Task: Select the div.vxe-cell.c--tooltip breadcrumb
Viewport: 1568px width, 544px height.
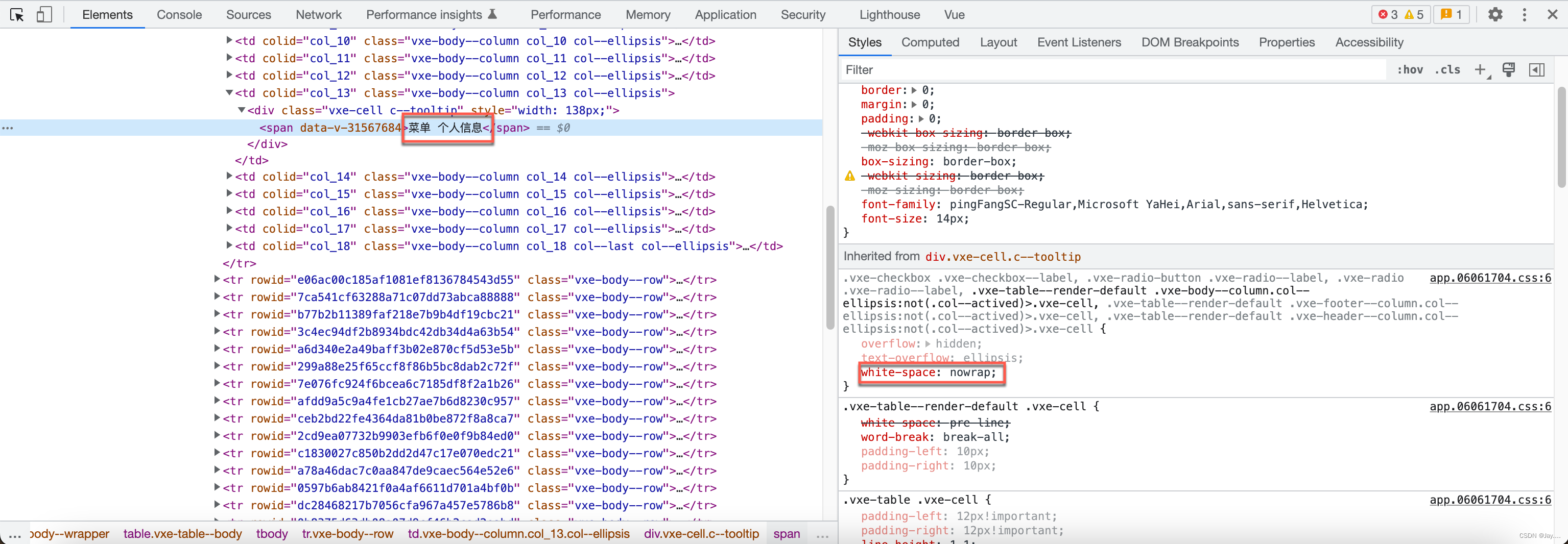Action: 702,534
